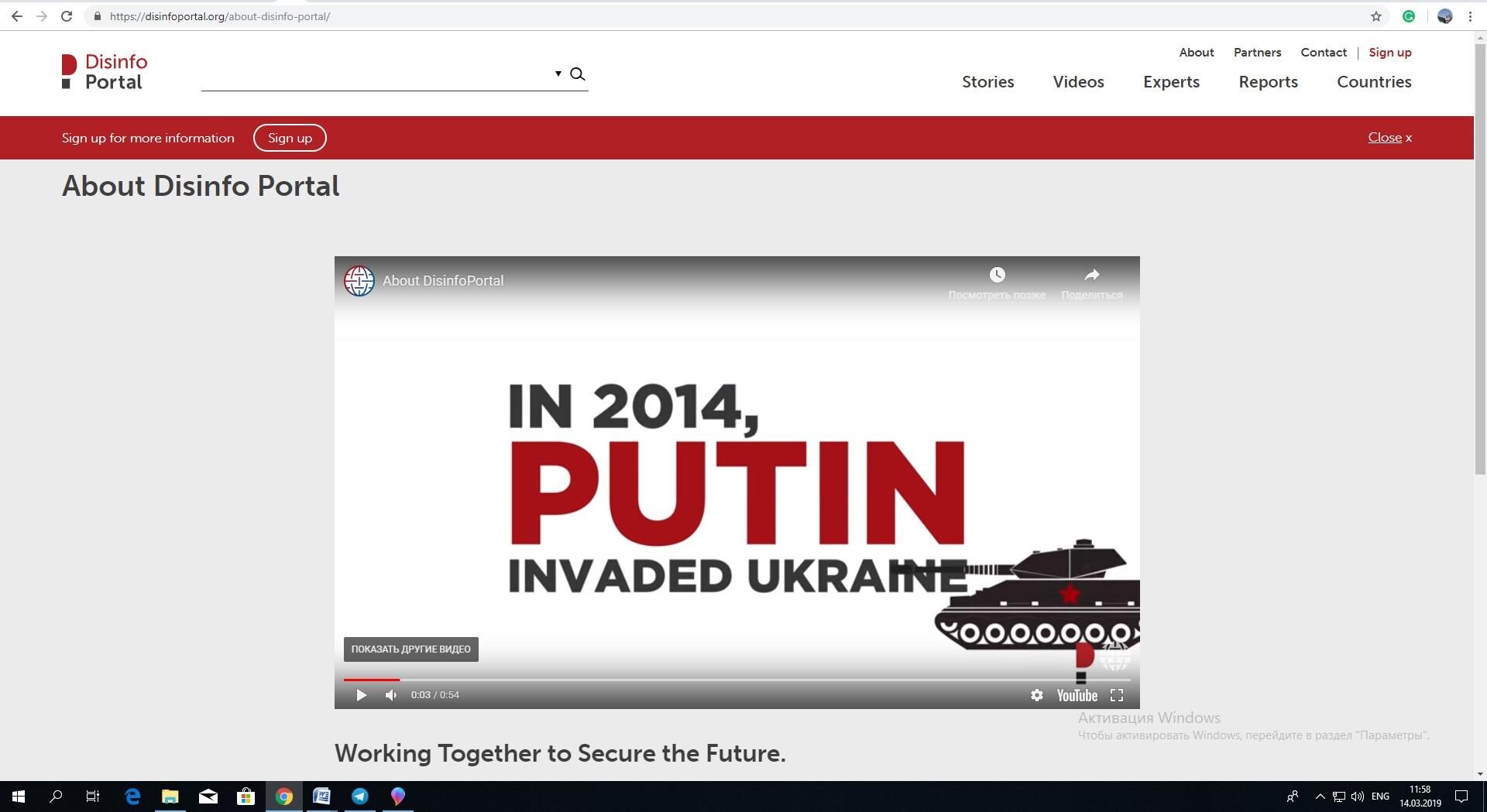Viewport: 1487px width, 812px height.
Task: Click the YouTube logo in the player
Action: coord(1077,695)
